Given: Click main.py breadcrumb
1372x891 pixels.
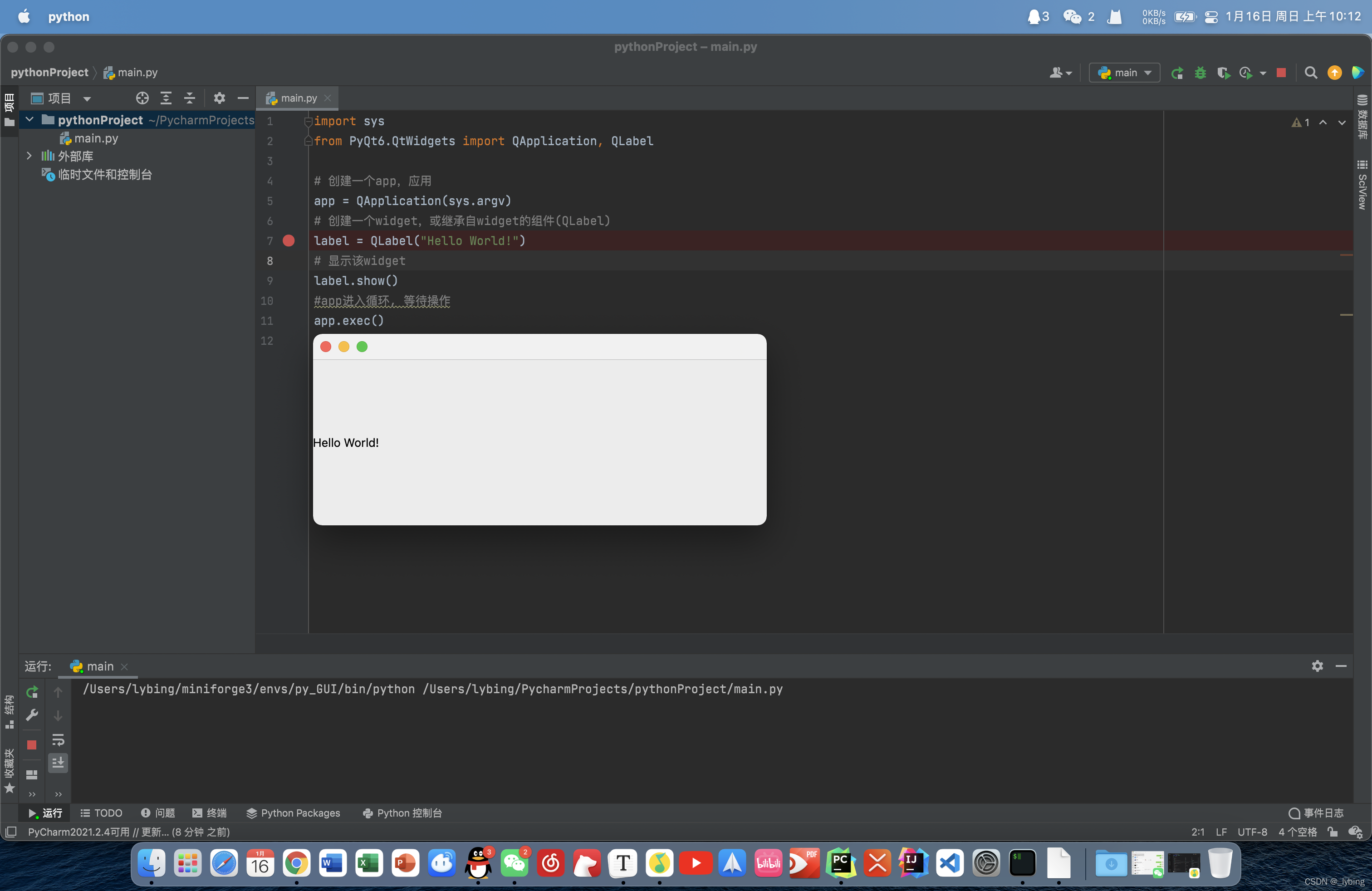Looking at the screenshot, I should (131, 72).
